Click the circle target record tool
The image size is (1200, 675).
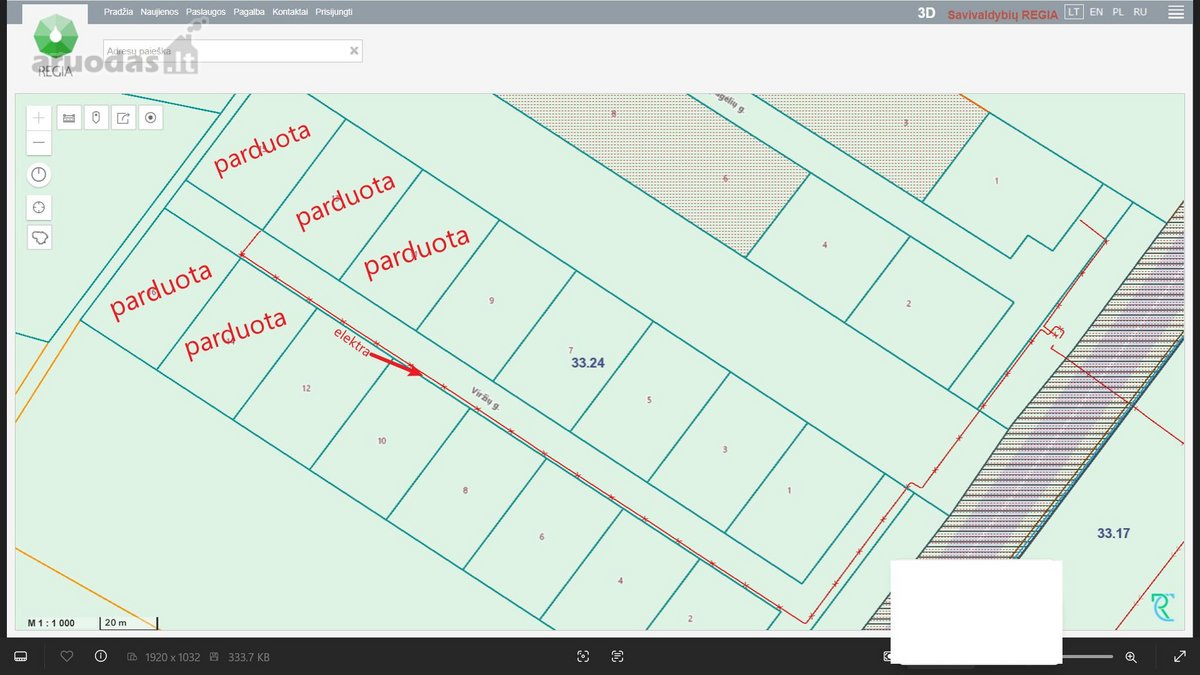(x=151, y=118)
